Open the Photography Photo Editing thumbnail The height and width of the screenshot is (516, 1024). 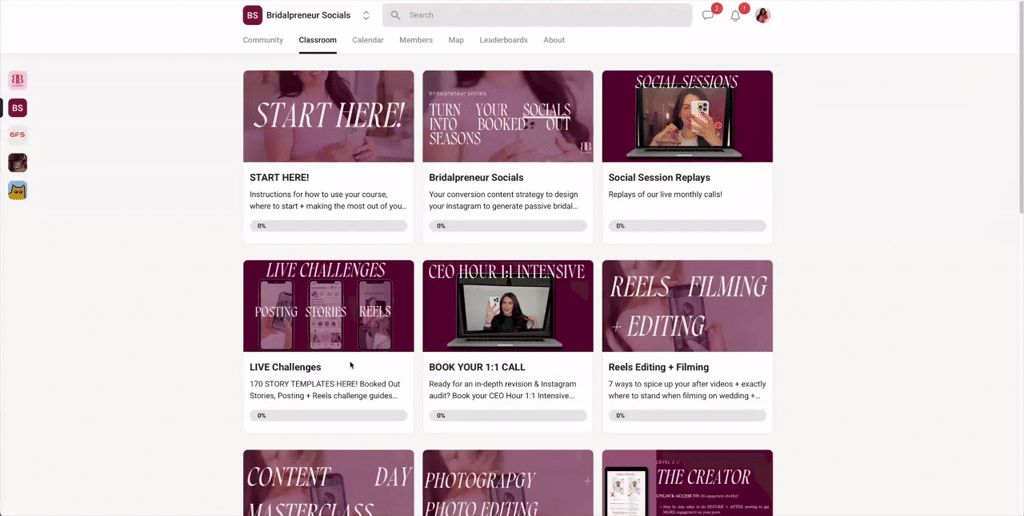[x=508, y=483]
